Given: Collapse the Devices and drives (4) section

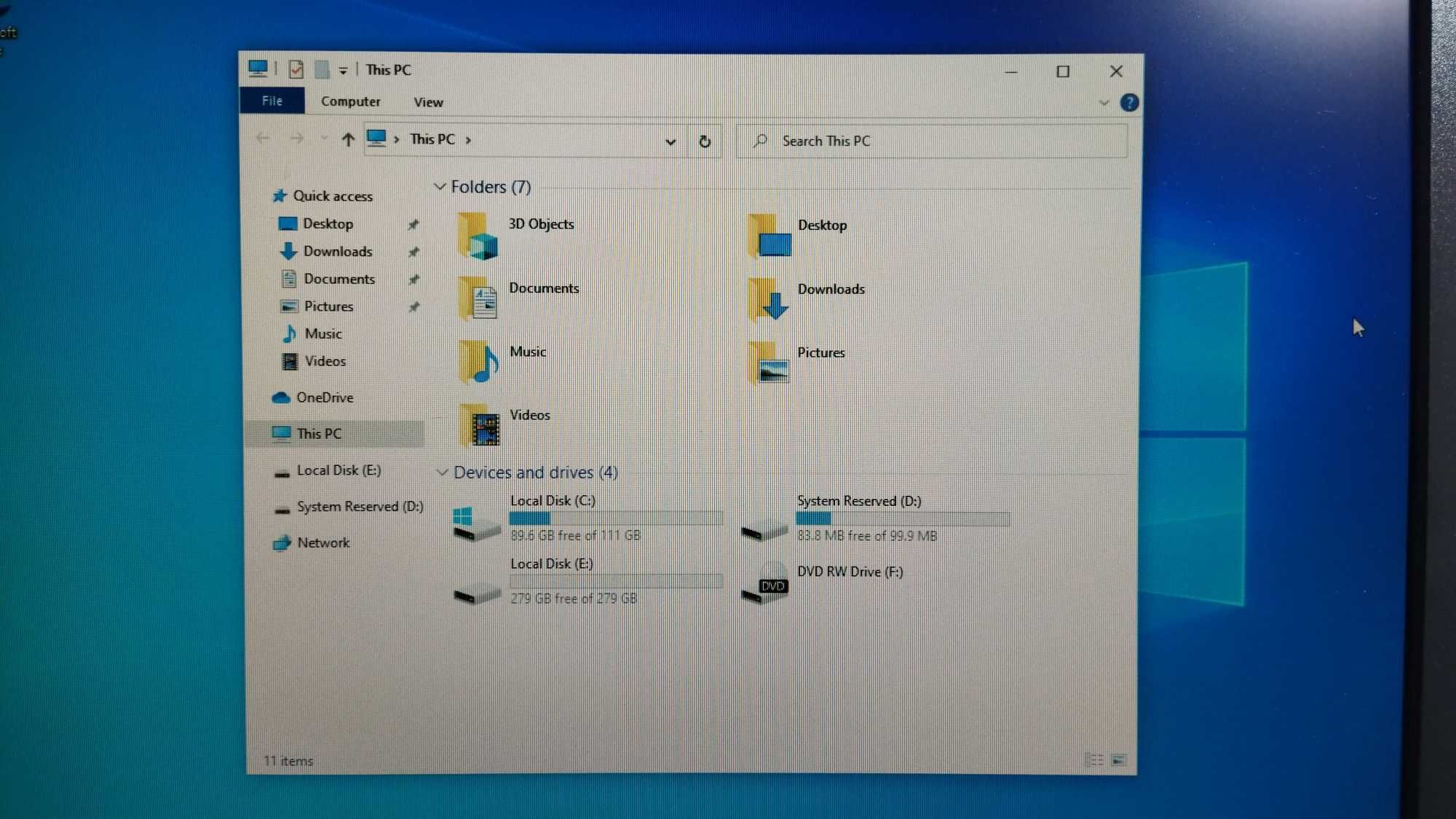Looking at the screenshot, I should (443, 471).
